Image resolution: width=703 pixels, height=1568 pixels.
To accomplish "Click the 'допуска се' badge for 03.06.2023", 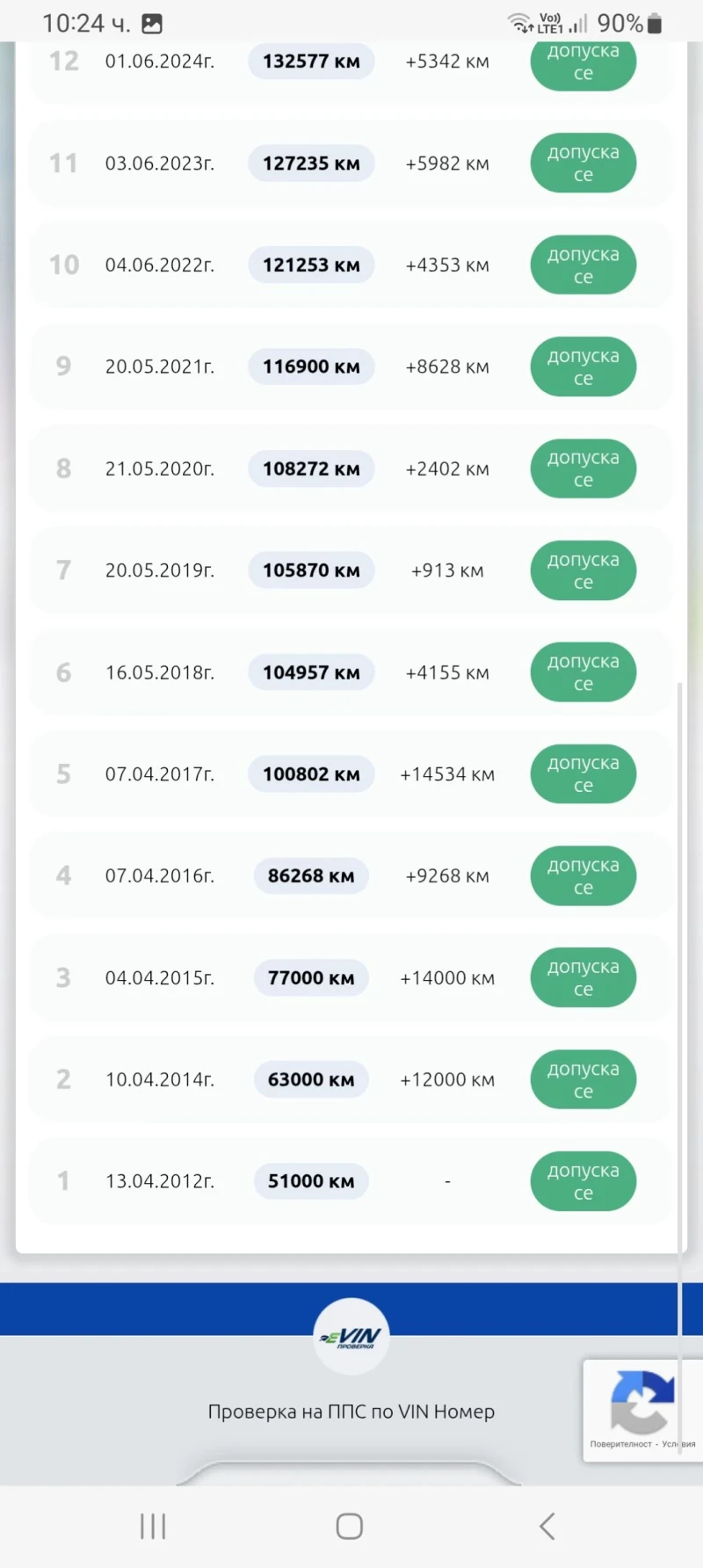I will click(583, 163).
